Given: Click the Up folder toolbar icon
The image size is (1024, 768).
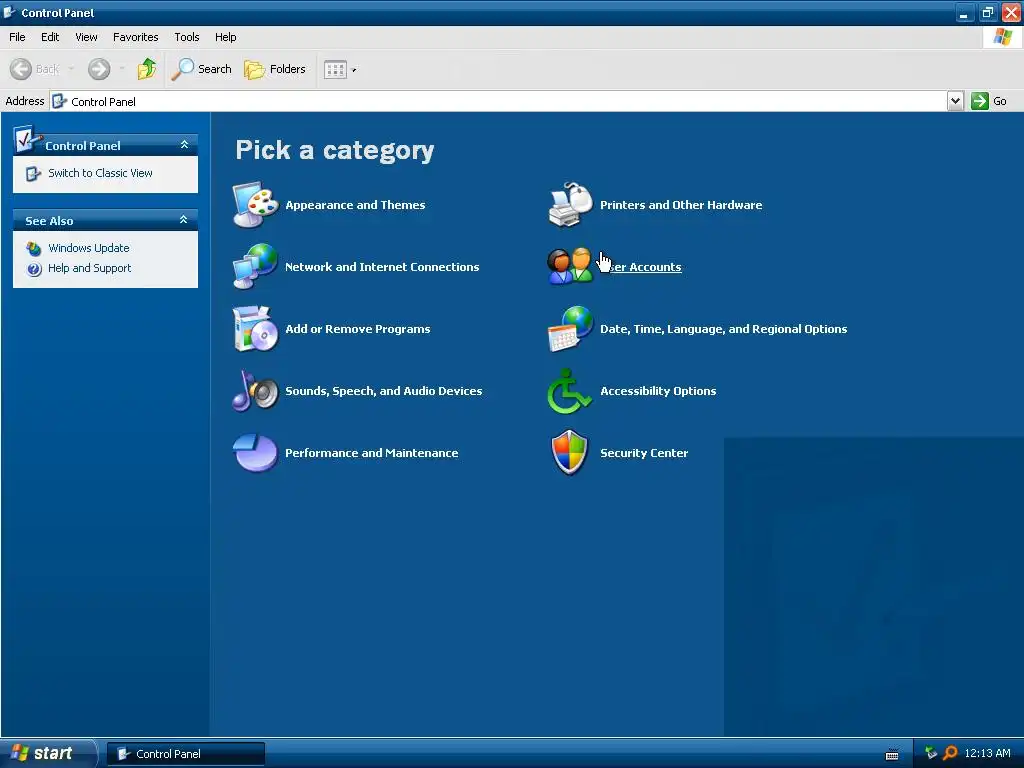Looking at the screenshot, I should pos(147,69).
